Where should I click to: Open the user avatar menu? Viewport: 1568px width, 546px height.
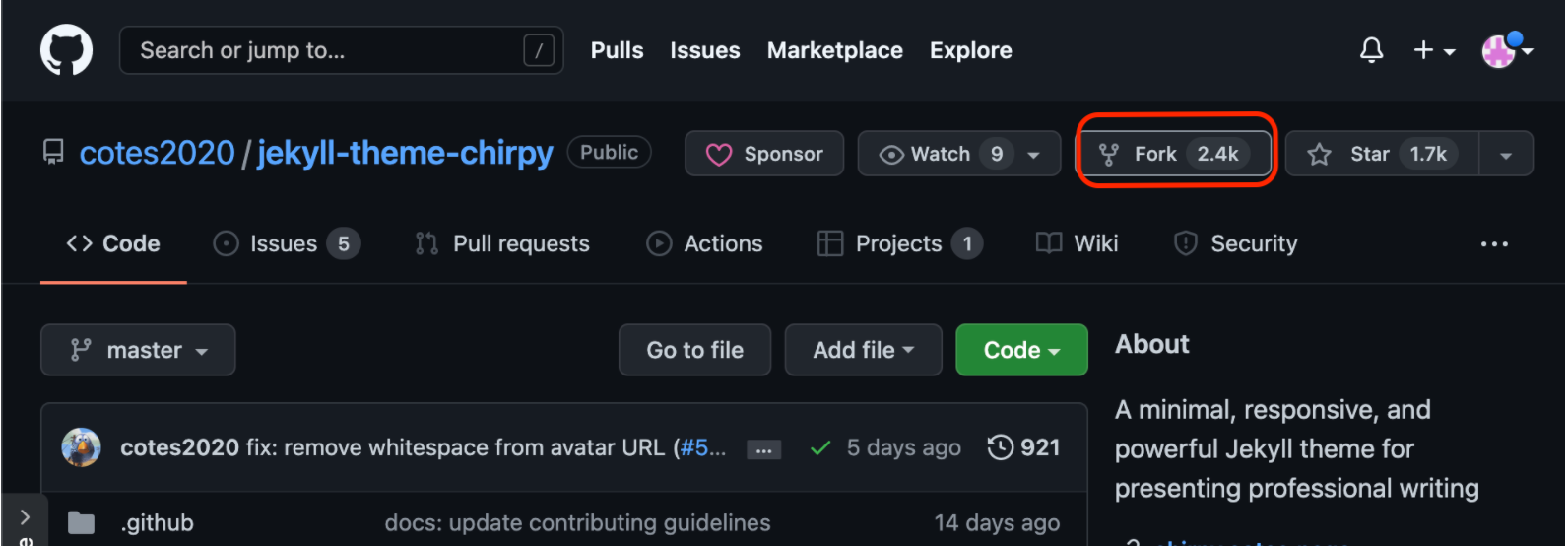pyautogui.click(x=1507, y=49)
